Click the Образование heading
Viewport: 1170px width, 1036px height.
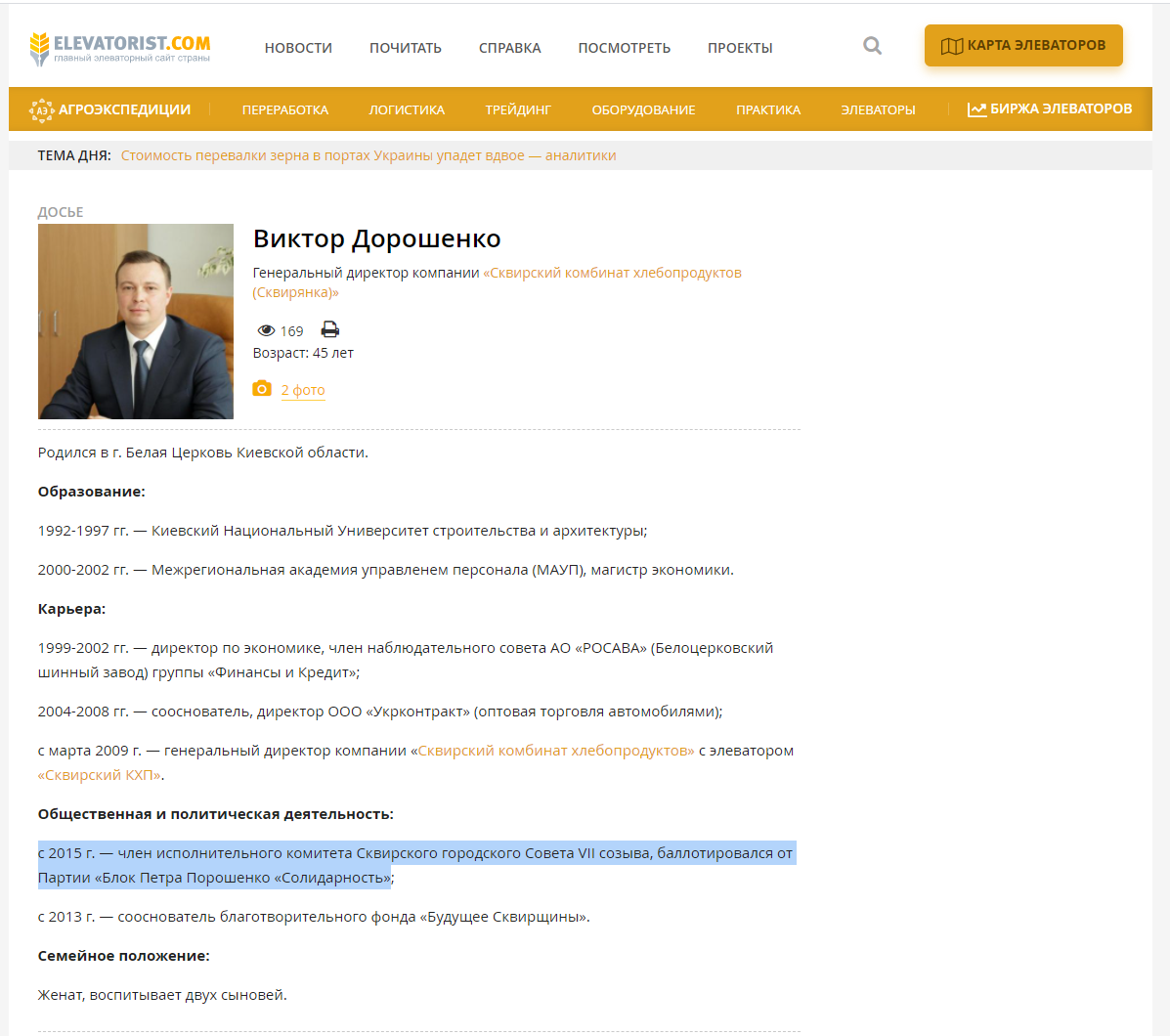[x=92, y=492]
